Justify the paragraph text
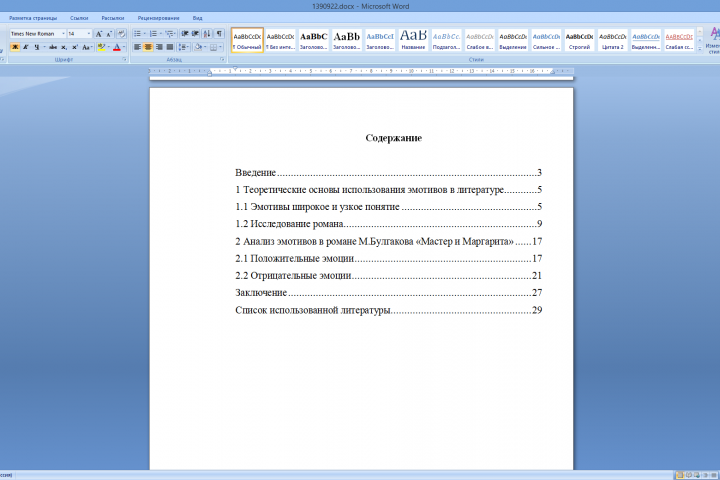 coord(170,47)
